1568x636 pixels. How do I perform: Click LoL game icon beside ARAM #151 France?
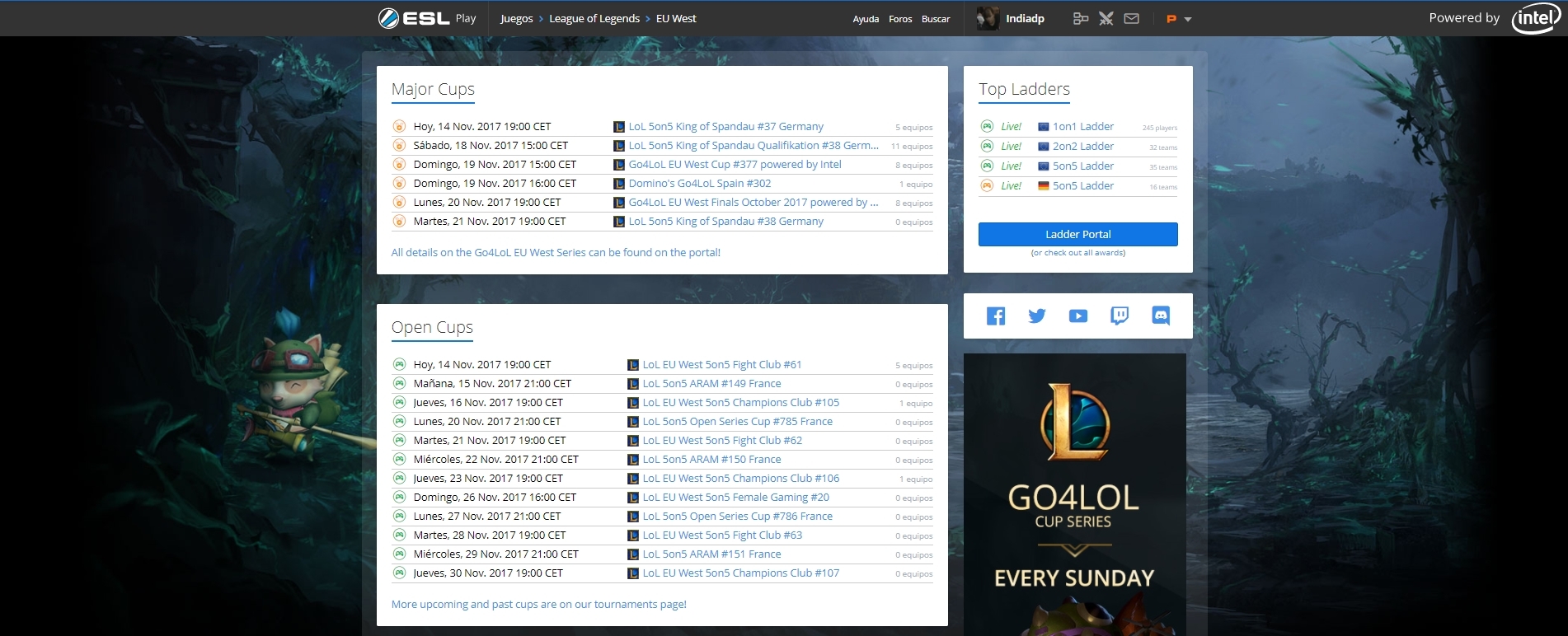point(633,554)
